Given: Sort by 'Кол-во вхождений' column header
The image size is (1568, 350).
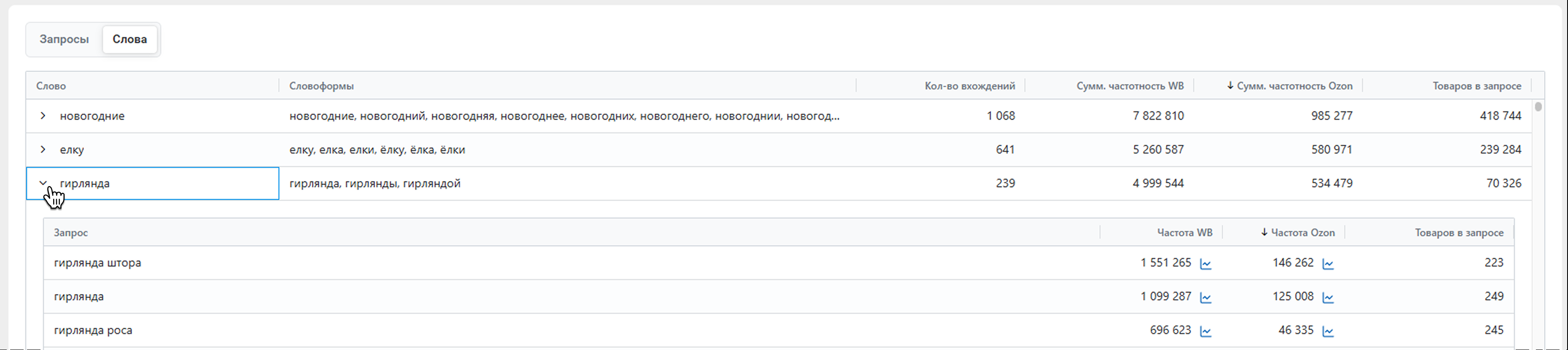Looking at the screenshot, I should point(970,86).
